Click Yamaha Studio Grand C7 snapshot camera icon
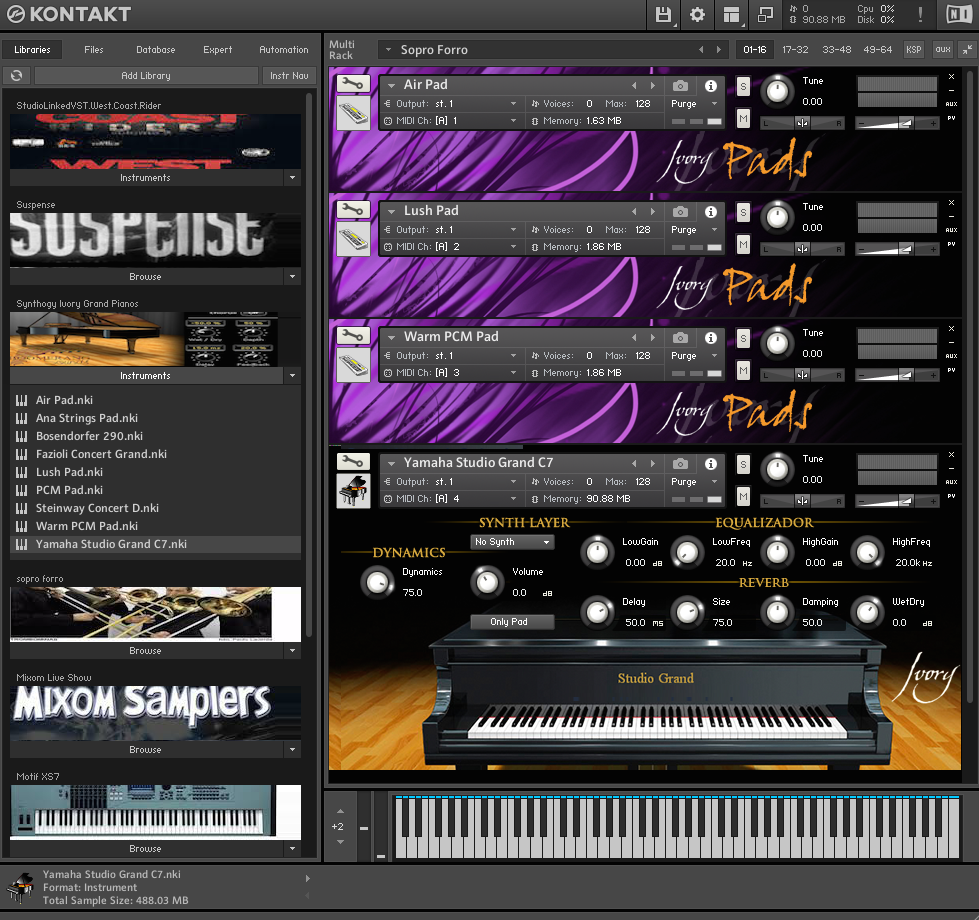This screenshot has width=979, height=920. coord(681,464)
